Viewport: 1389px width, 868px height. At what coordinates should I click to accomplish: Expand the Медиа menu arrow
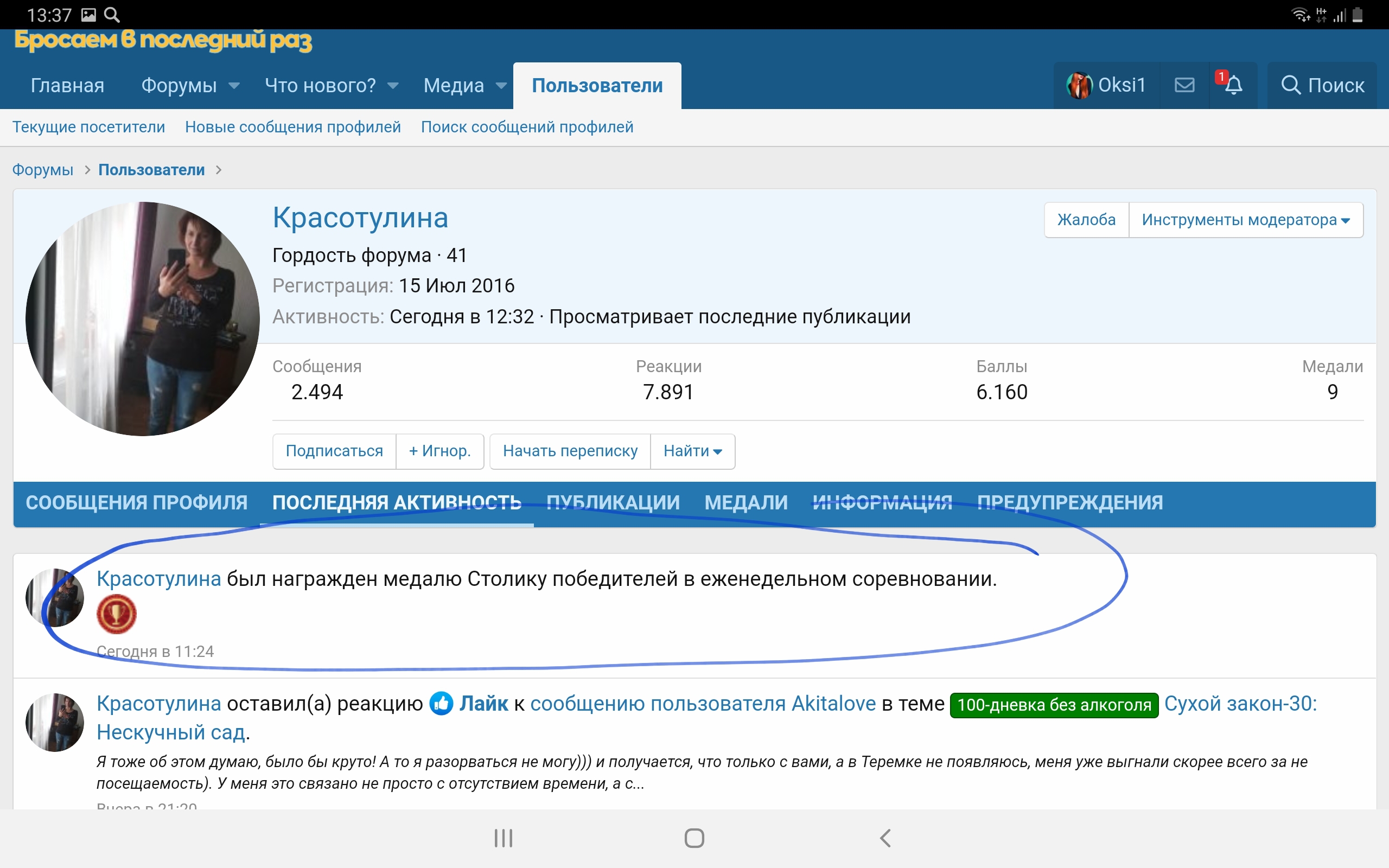(x=501, y=86)
